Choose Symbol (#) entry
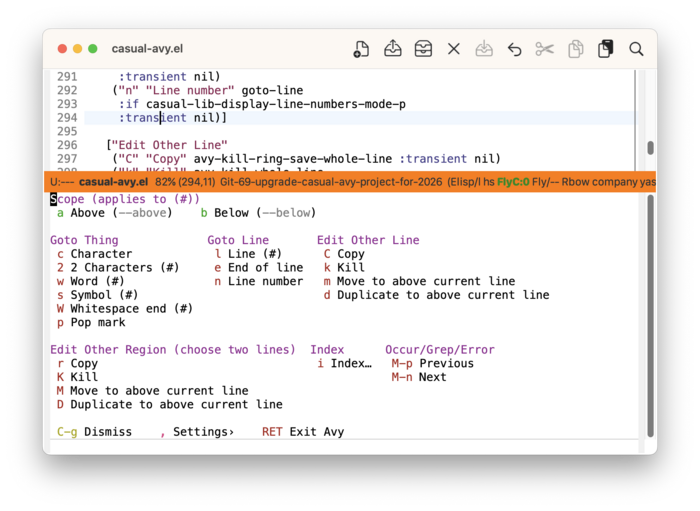 97,295
